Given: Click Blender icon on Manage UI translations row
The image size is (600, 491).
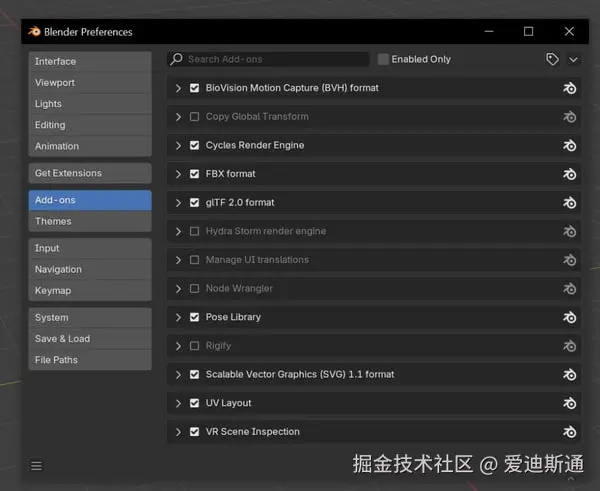Looking at the screenshot, I should click(x=569, y=260).
